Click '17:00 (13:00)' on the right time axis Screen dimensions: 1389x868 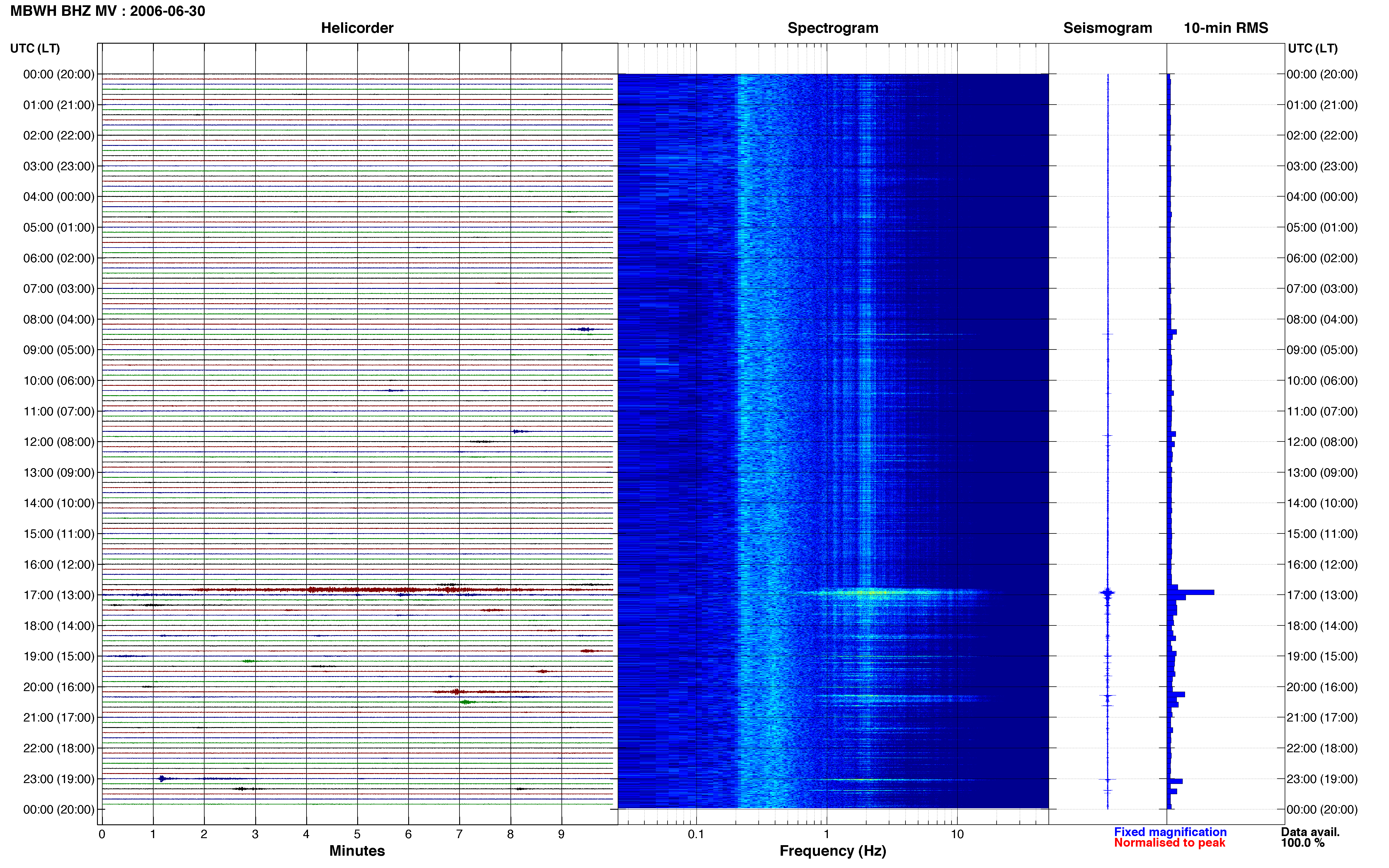[x=1322, y=595]
